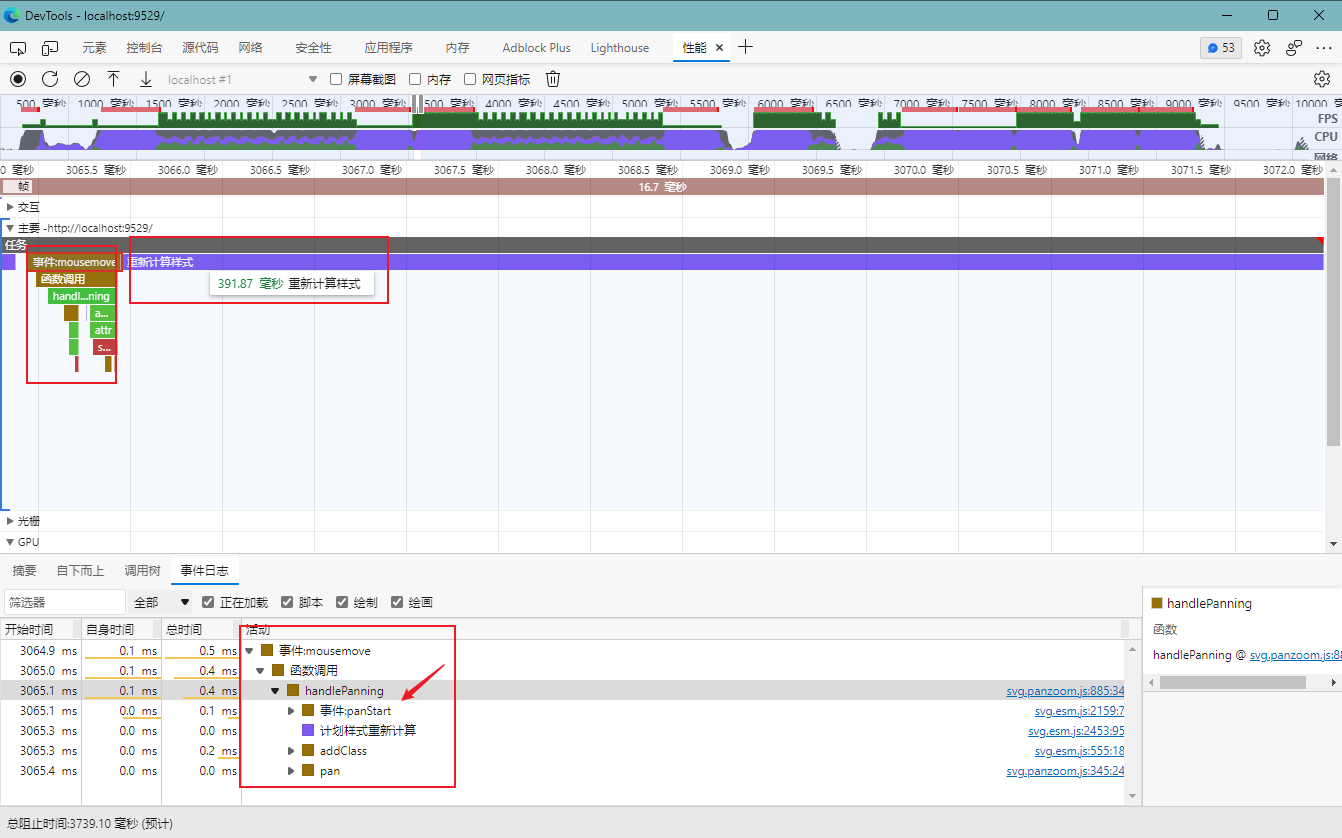The height and width of the screenshot is (838, 1342).
Task: Open the 应用程序 panel tab
Action: point(388,48)
